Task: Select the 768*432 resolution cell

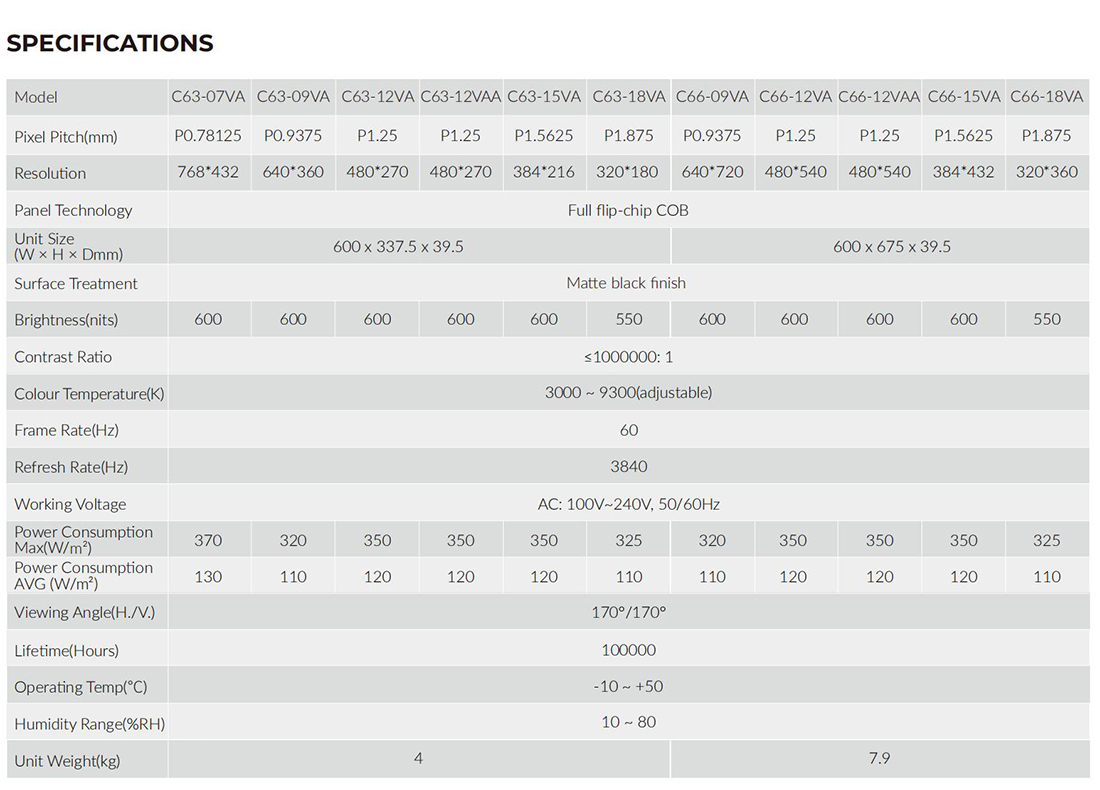Action: coord(208,172)
